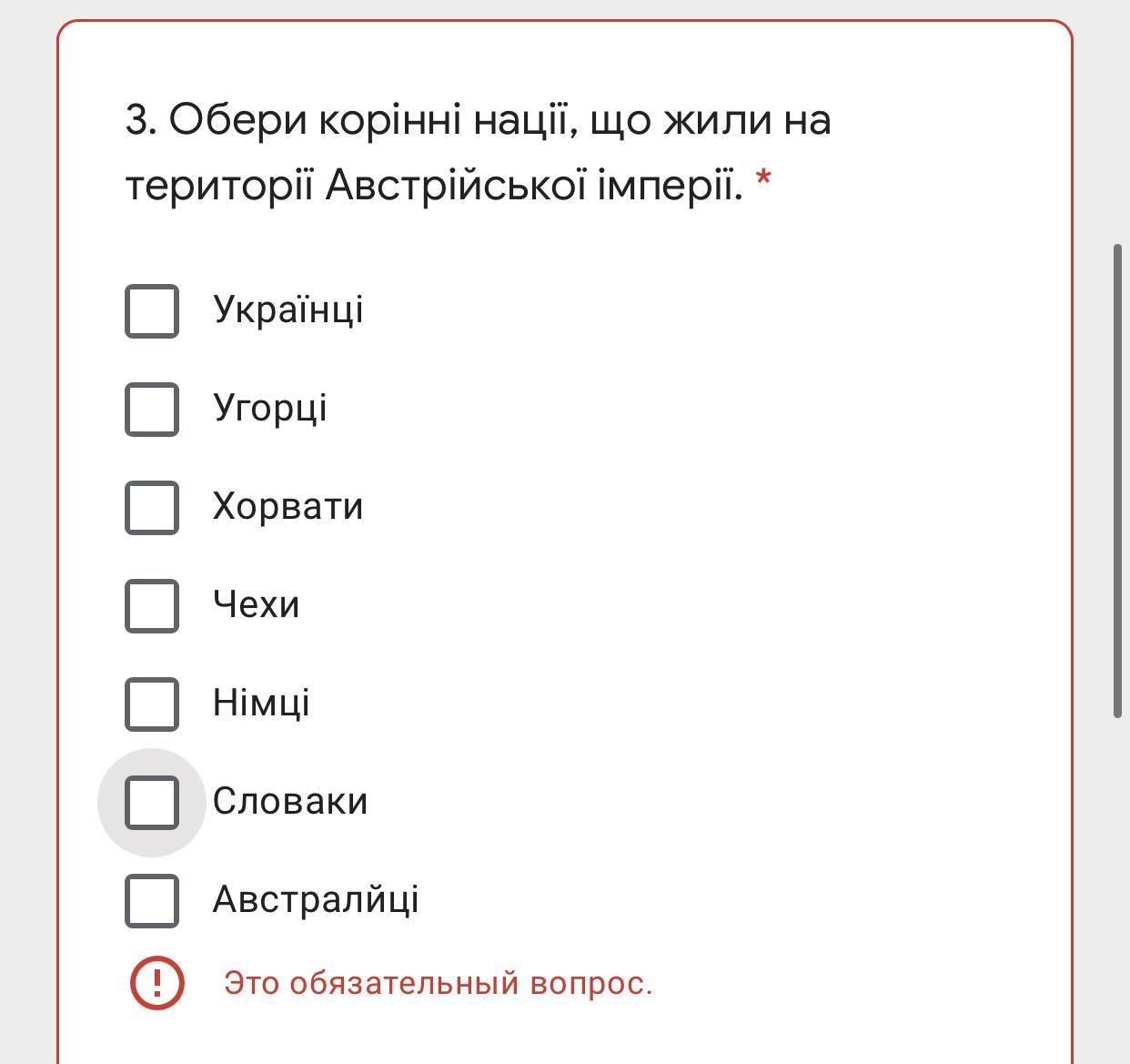Click the Німці option label text

pyautogui.click(x=261, y=704)
